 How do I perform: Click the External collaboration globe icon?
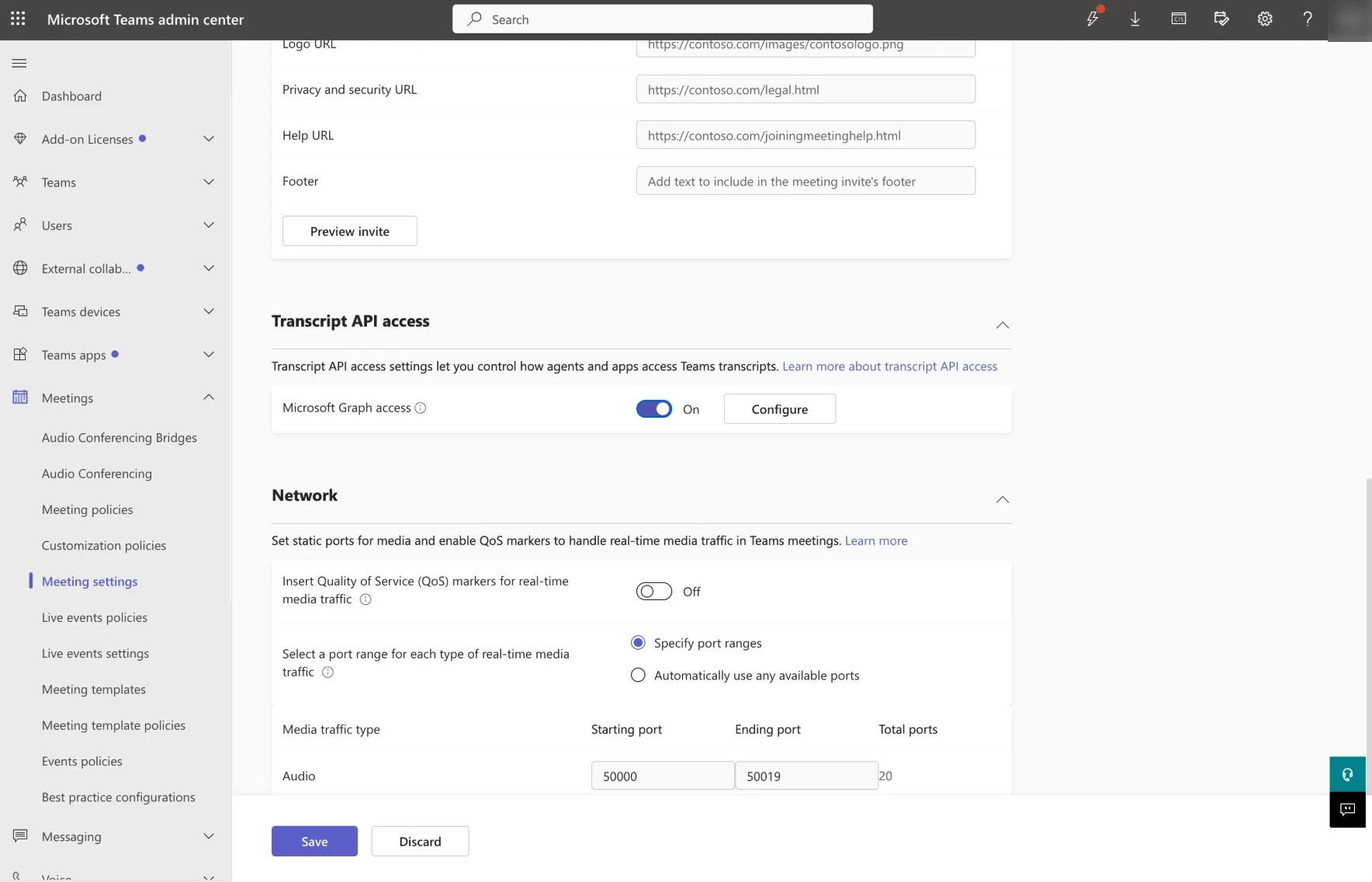[x=20, y=268]
